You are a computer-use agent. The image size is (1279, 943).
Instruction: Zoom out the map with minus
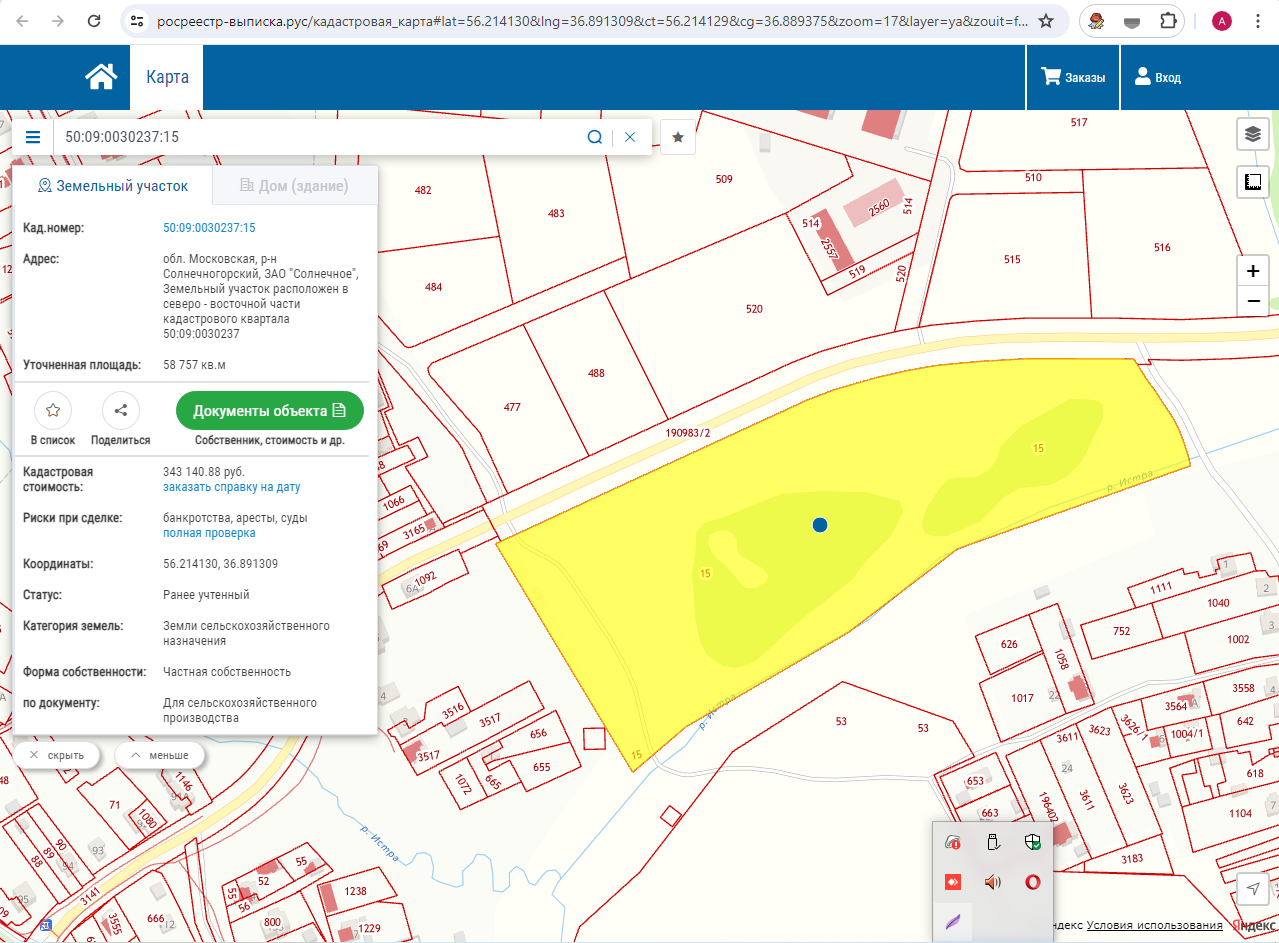1252,302
